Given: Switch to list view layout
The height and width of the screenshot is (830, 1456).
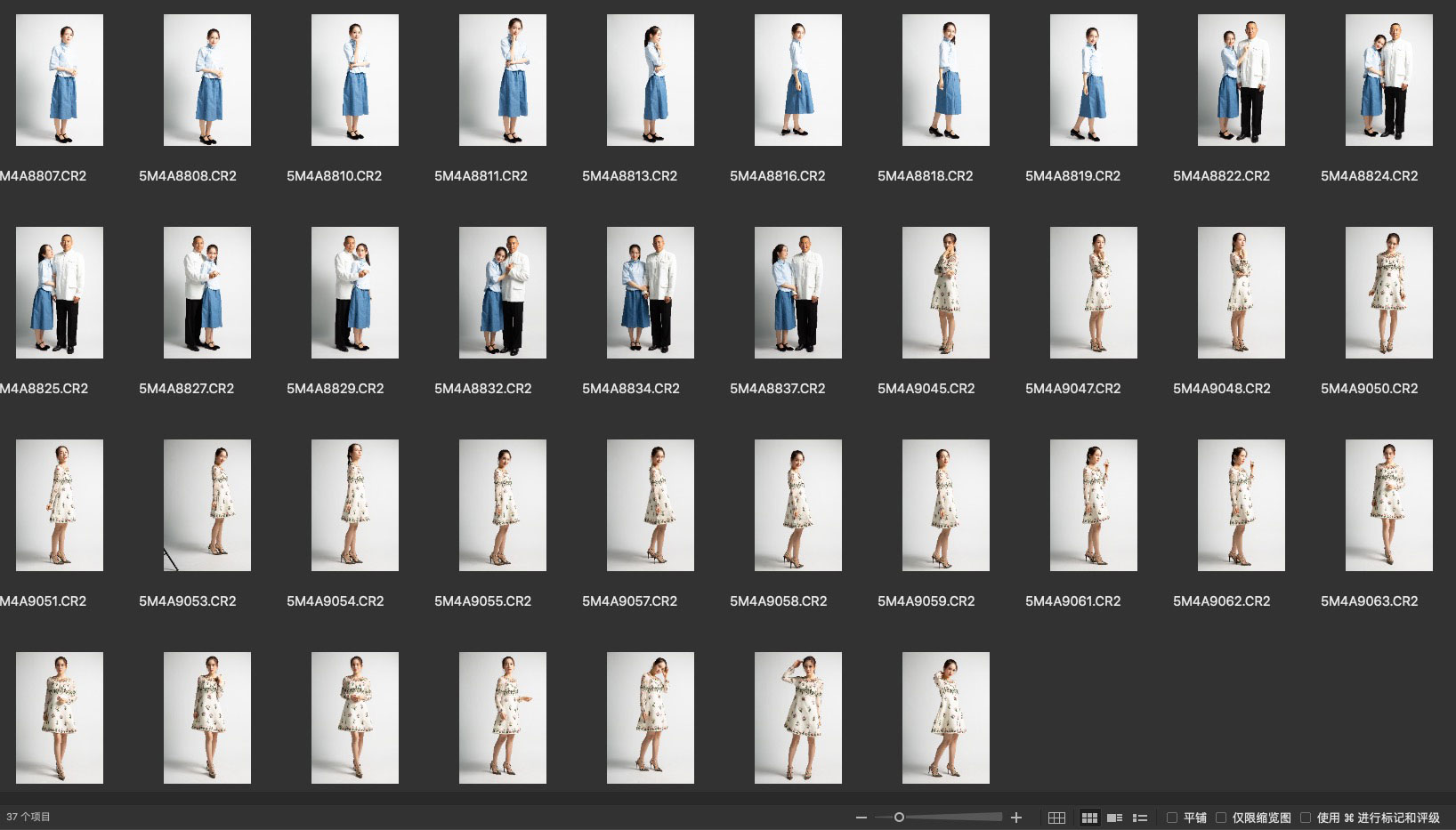Looking at the screenshot, I should click(x=1140, y=818).
